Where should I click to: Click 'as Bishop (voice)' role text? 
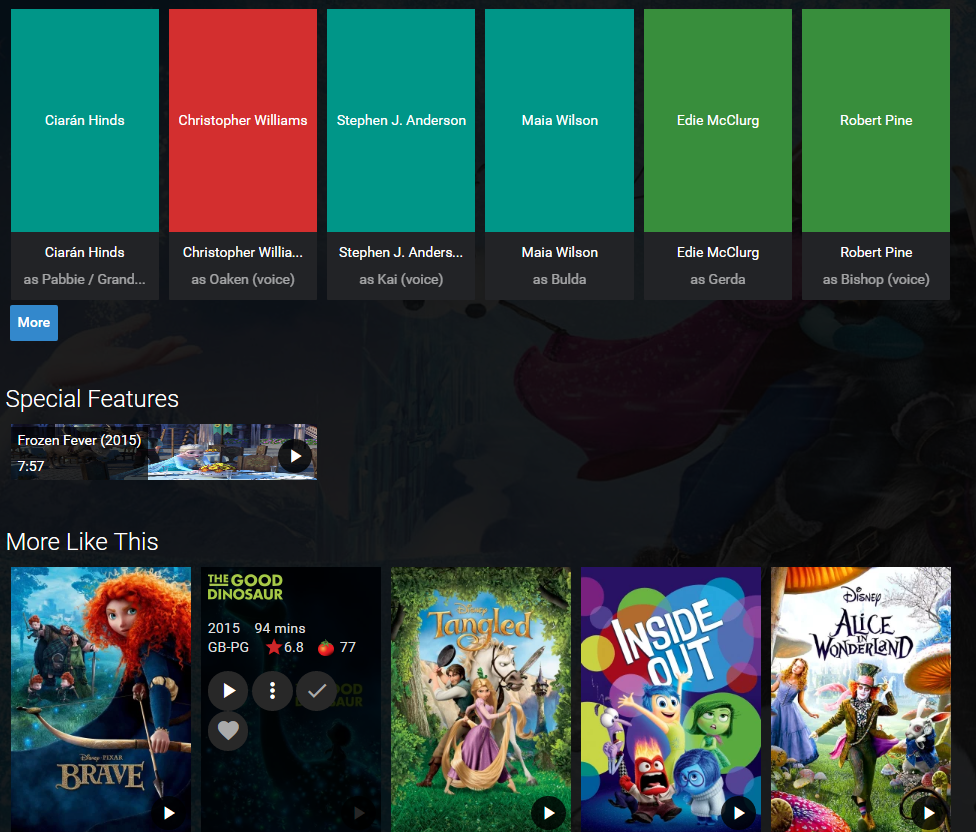(876, 279)
